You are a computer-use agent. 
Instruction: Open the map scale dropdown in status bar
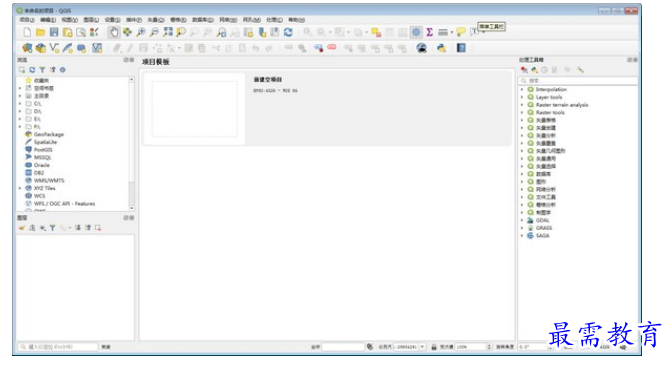pyautogui.click(x=422, y=347)
